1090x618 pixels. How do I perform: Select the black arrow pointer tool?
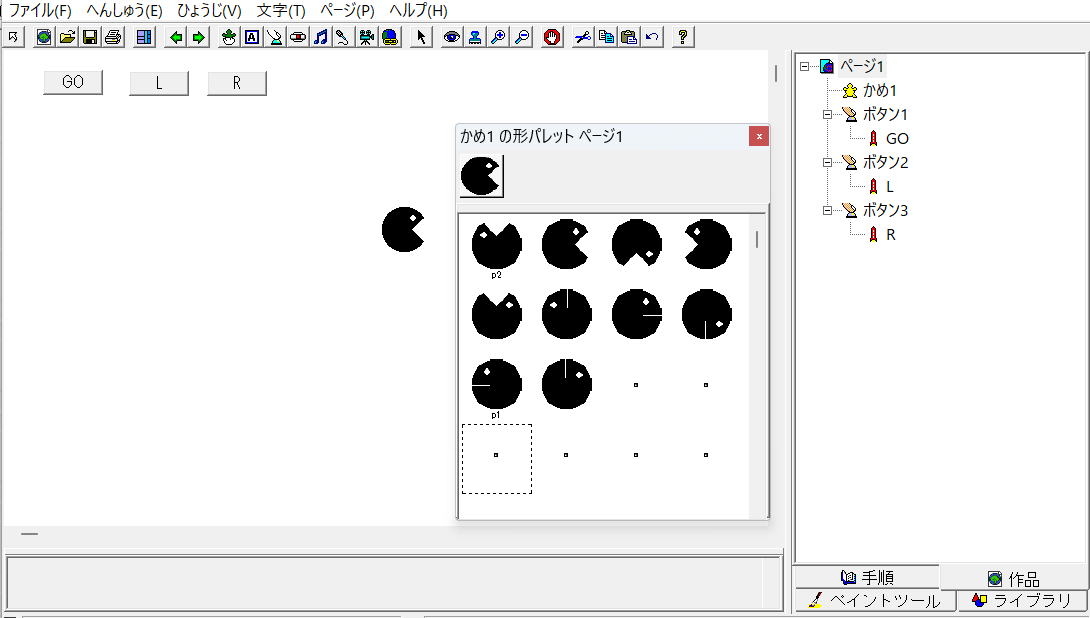[421, 37]
